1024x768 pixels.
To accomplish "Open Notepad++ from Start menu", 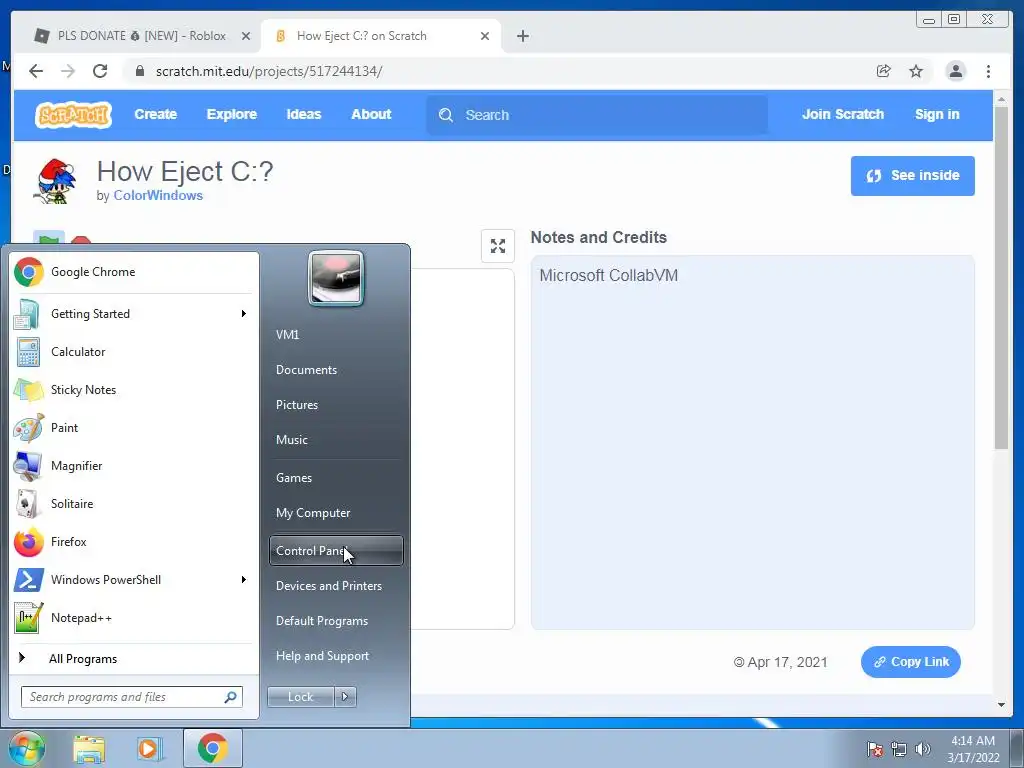I will tap(133, 618).
